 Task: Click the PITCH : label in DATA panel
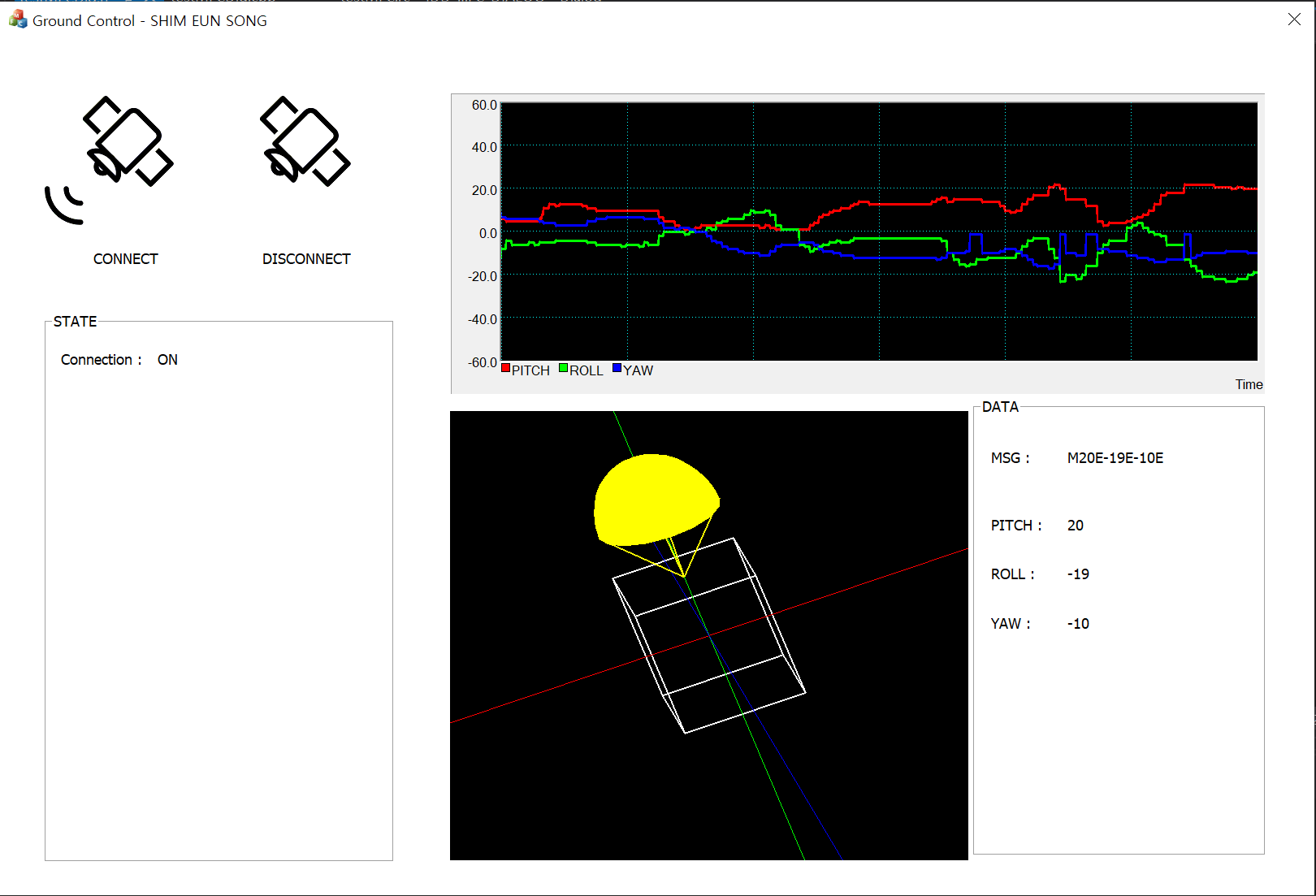coord(1016,526)
